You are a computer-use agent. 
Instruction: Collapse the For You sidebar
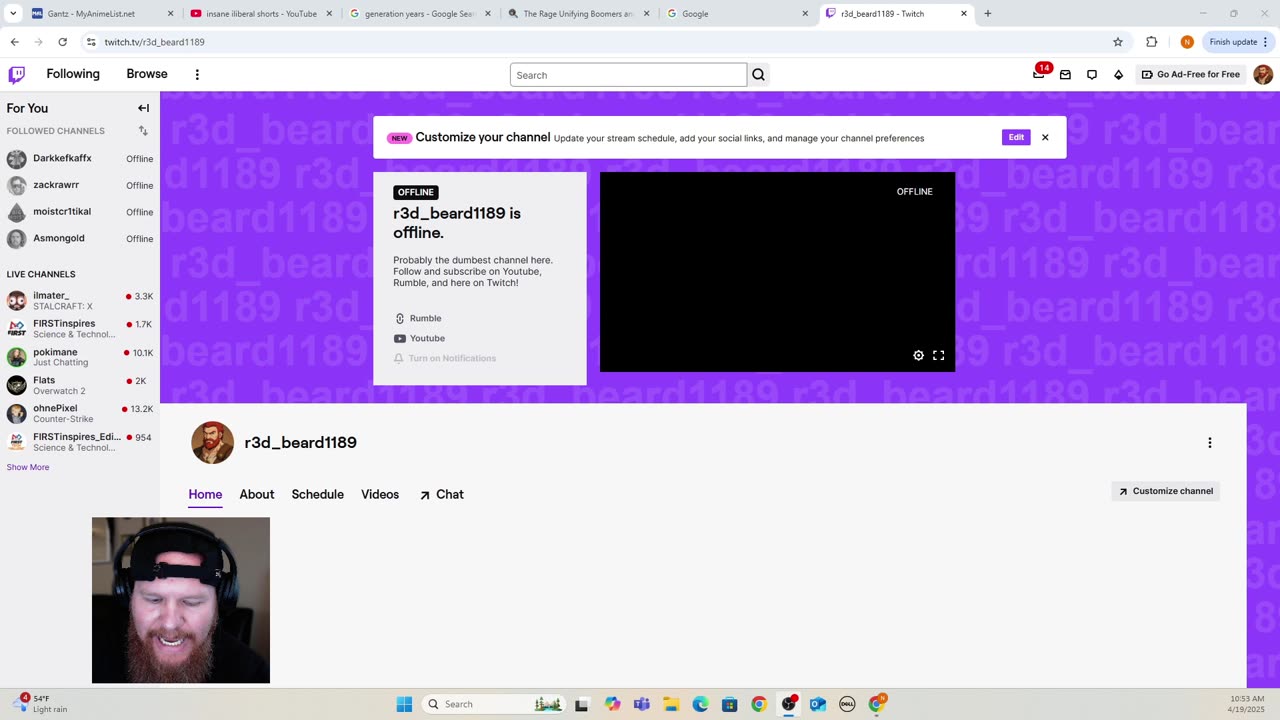click(143, 108)
